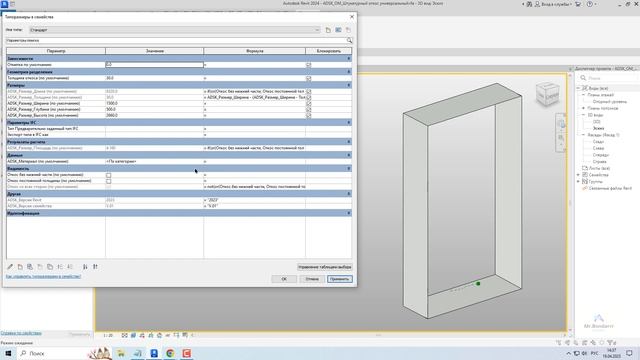Open the 'Справка по свойствам' link
Image resolution: width=640 pixels, height=360 pixels.
click(21, 333)
